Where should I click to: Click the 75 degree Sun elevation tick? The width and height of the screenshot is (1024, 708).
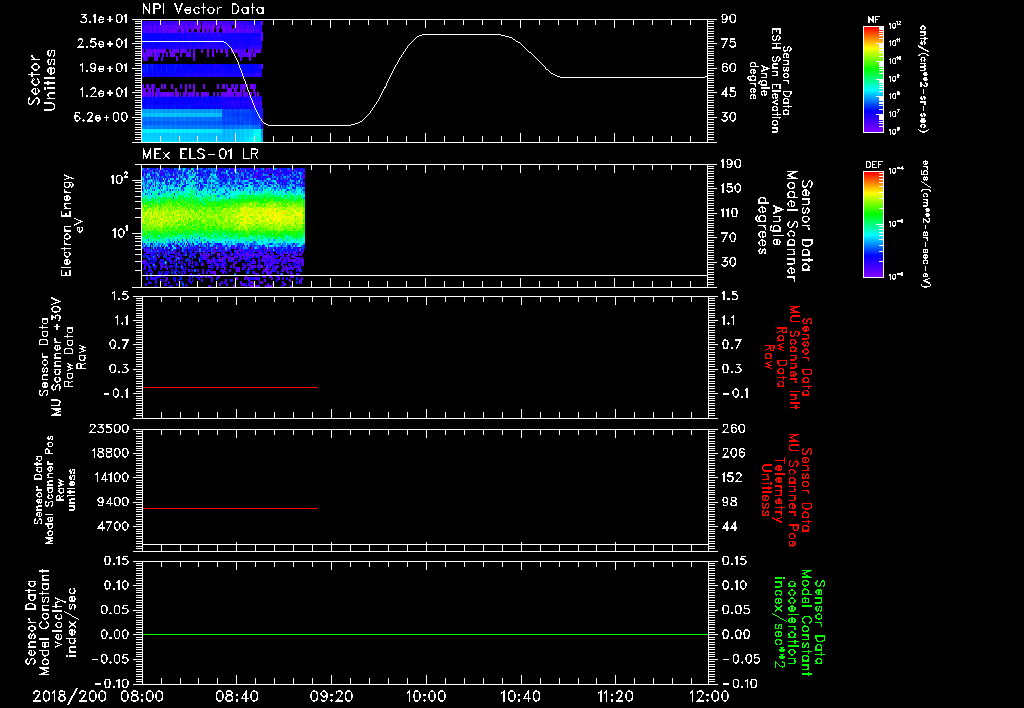tap(729, 43)
